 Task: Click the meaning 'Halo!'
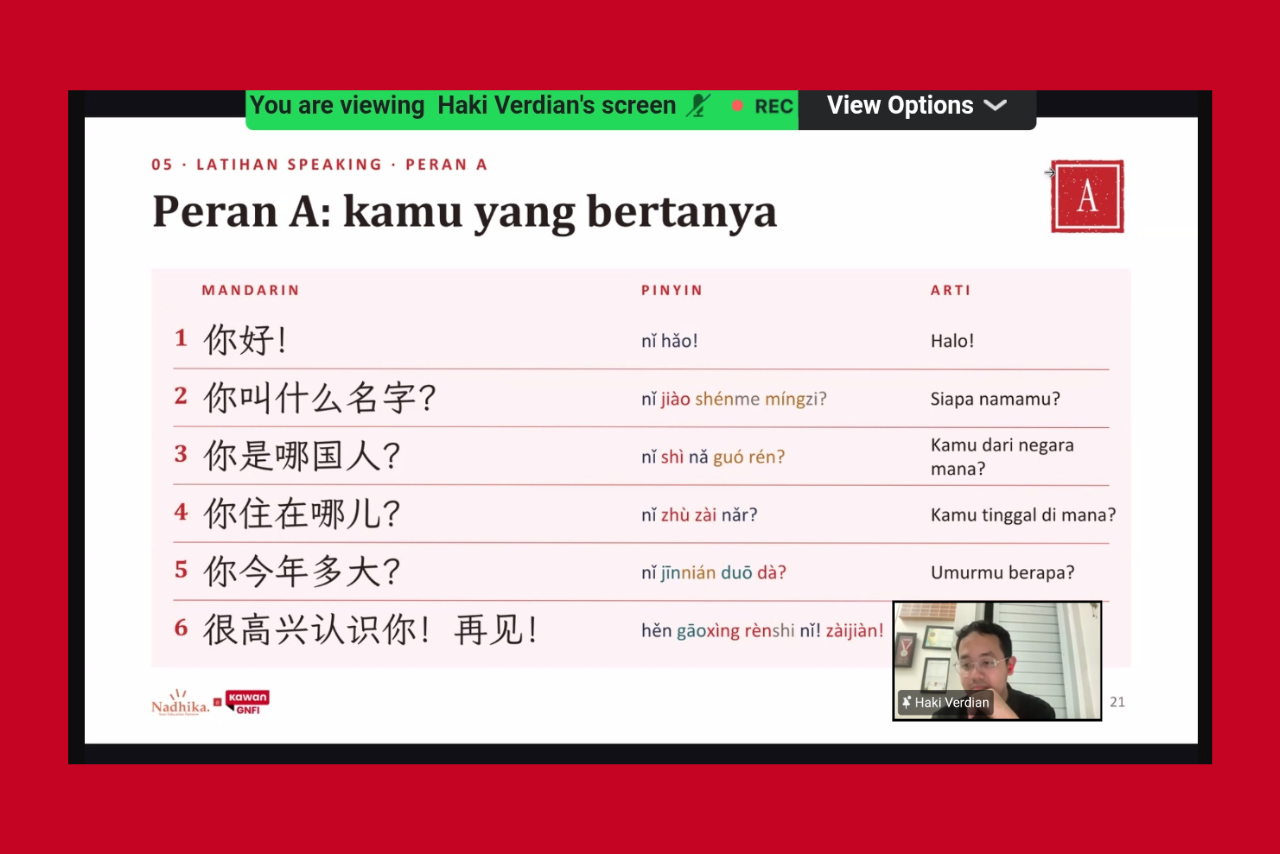point(952,341)
